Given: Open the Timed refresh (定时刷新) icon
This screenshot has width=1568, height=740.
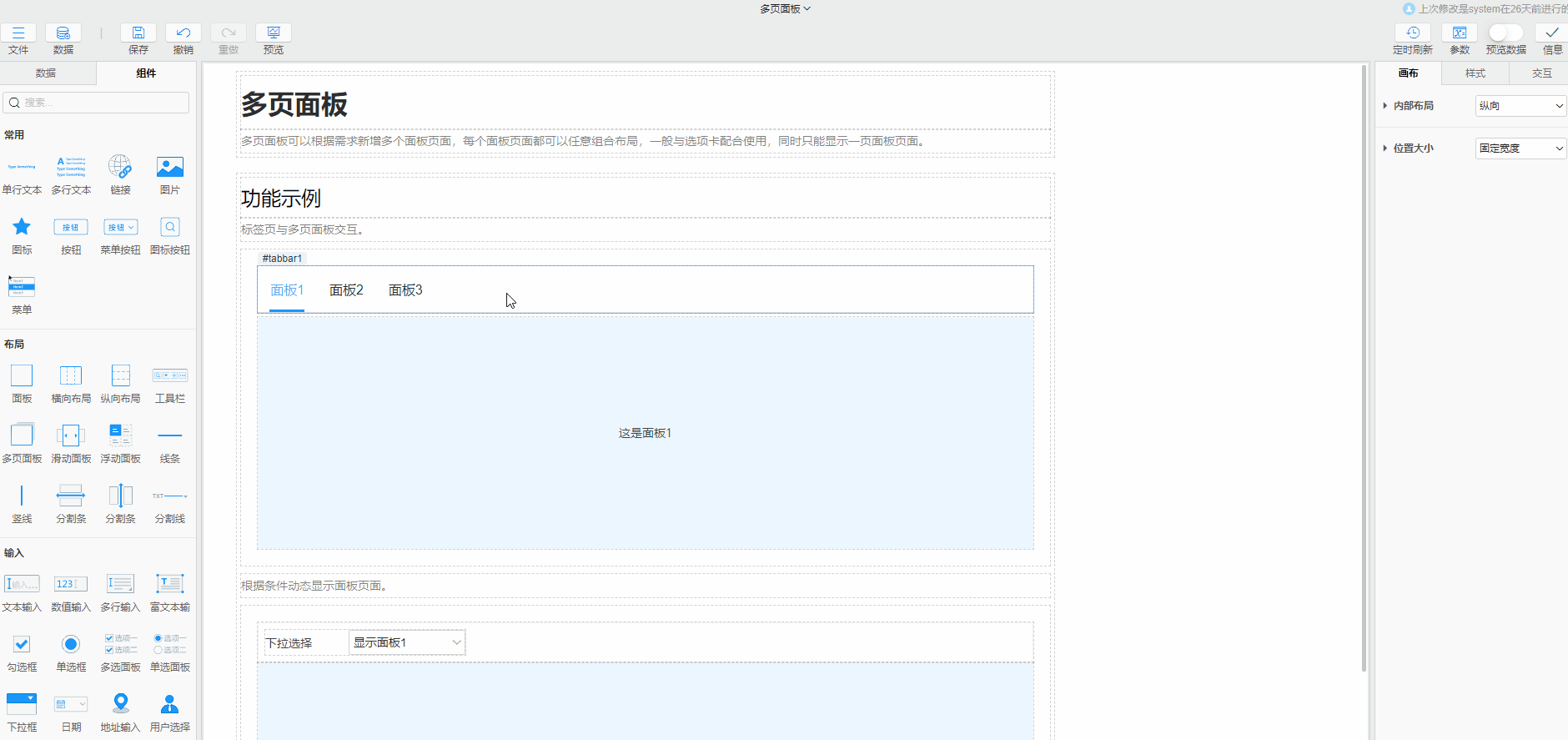Looking at the screenshot, I should tap(1412, 33).
